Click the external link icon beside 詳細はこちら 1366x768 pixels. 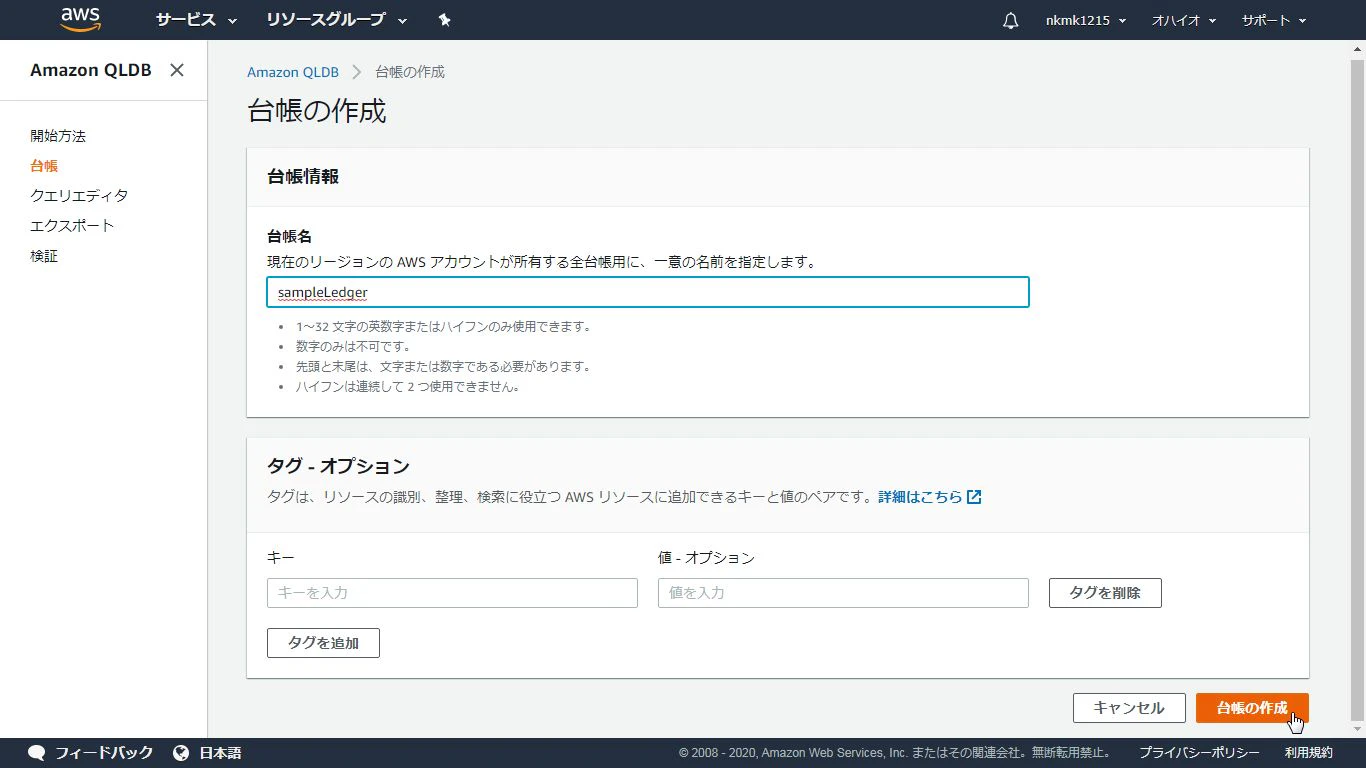tap(974, 497)
